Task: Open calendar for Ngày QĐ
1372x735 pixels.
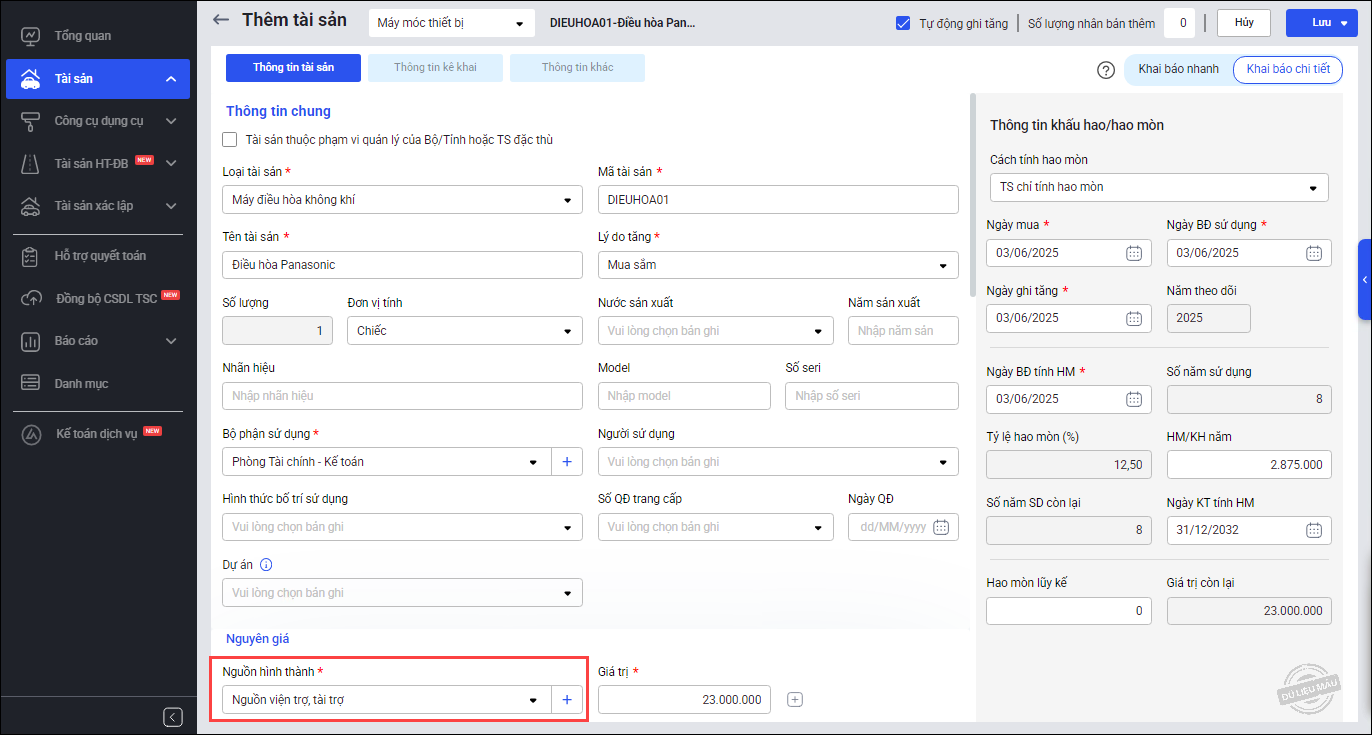Action: pos(940,527)
